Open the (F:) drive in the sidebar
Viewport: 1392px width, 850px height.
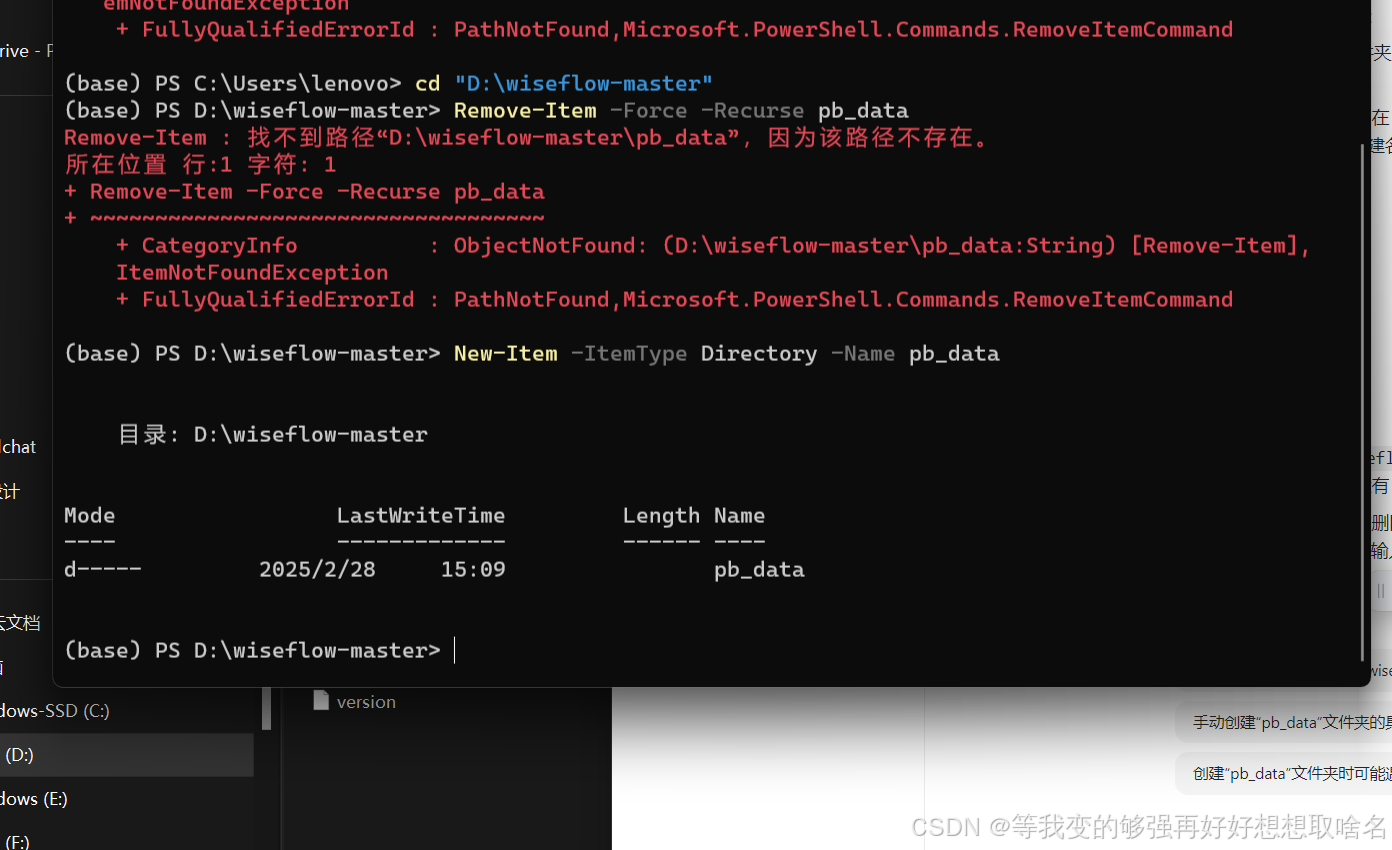pos(14,840)
